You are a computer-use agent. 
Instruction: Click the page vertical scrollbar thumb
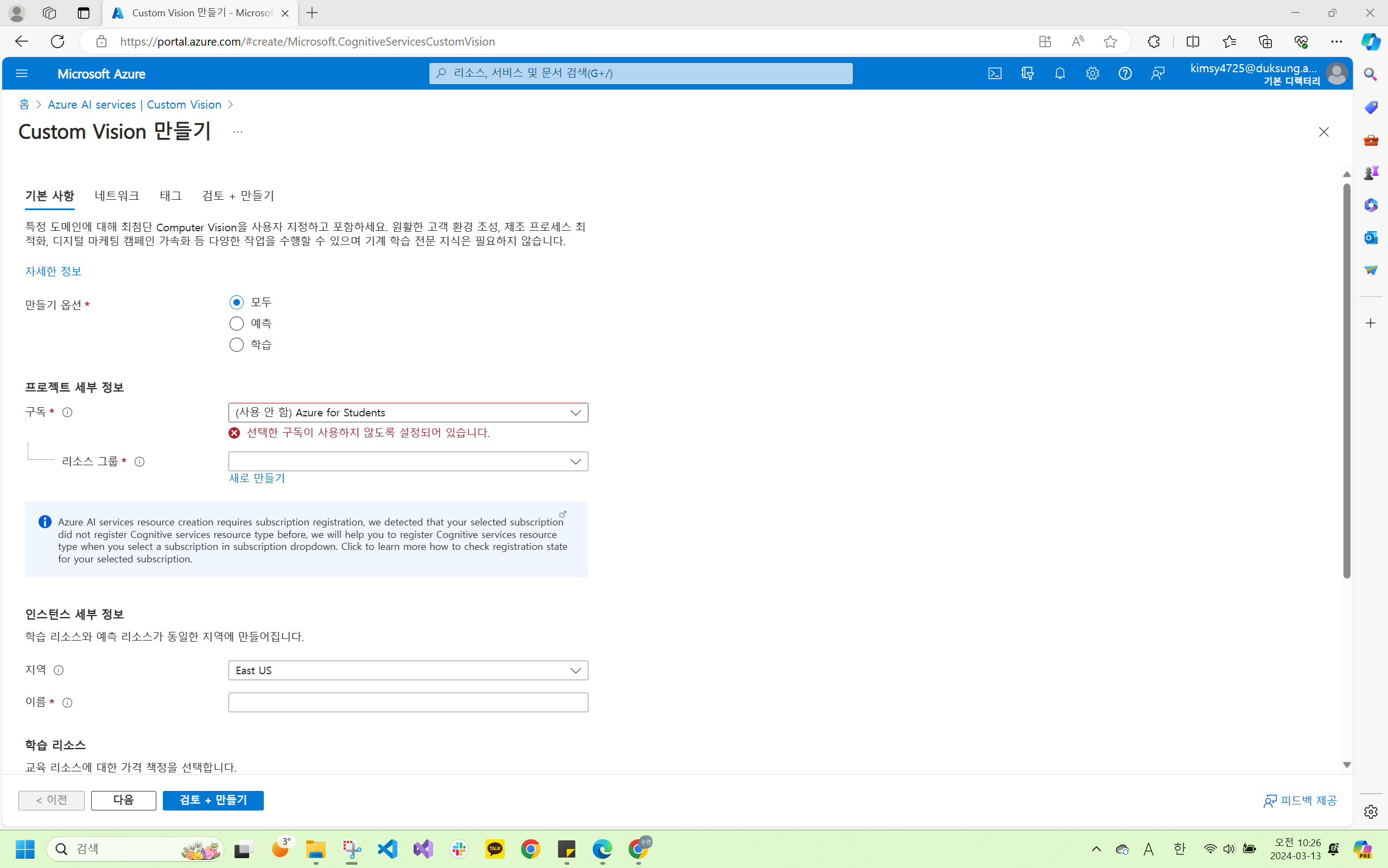point(1347,381)
